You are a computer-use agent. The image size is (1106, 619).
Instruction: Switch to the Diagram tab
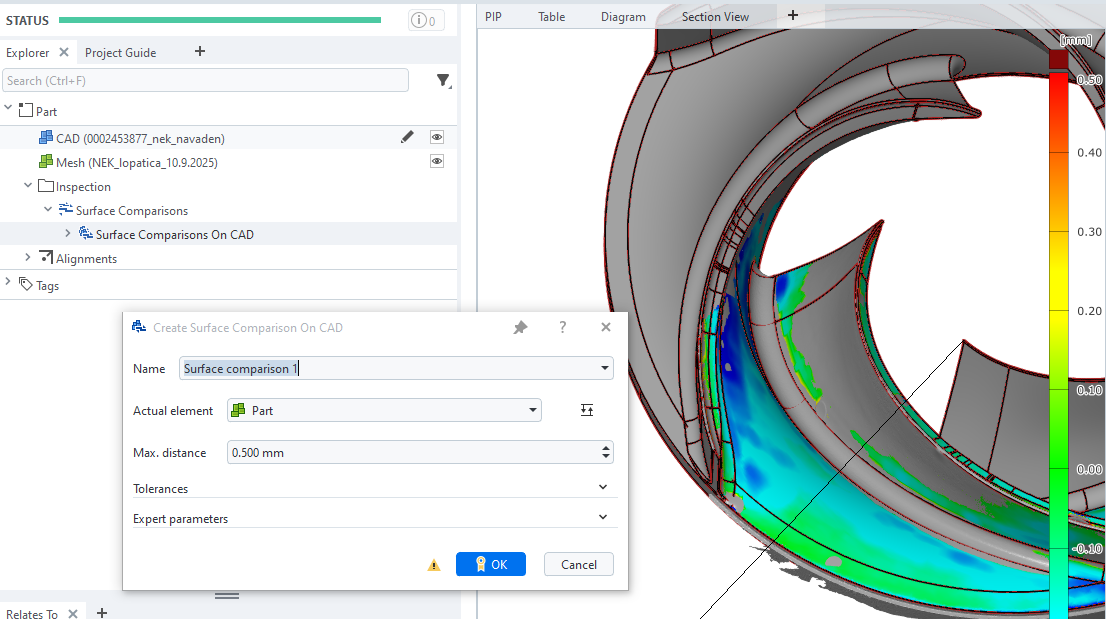(623, 17)
